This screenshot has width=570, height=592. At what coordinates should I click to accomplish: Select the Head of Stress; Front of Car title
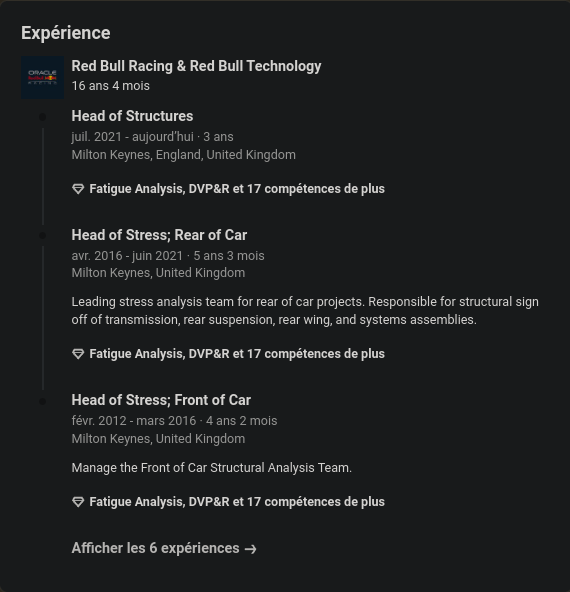161,400
